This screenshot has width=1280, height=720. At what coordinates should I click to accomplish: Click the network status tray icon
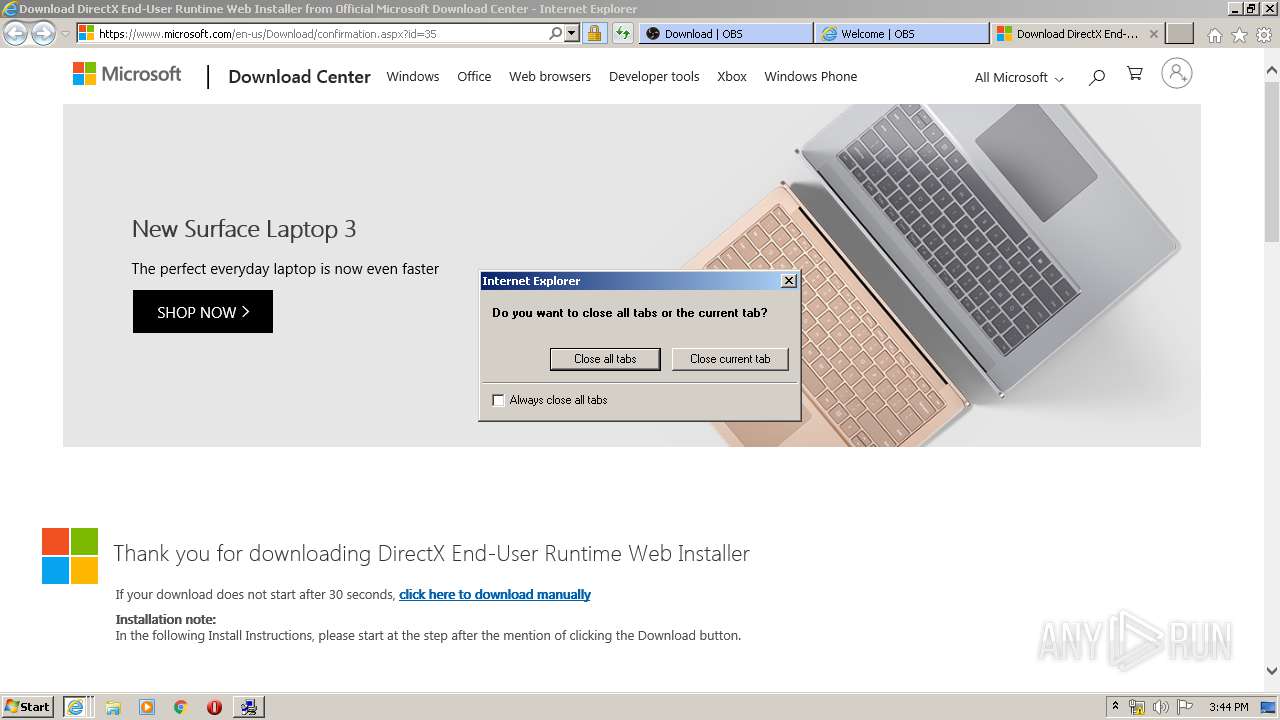[1137, 707]
